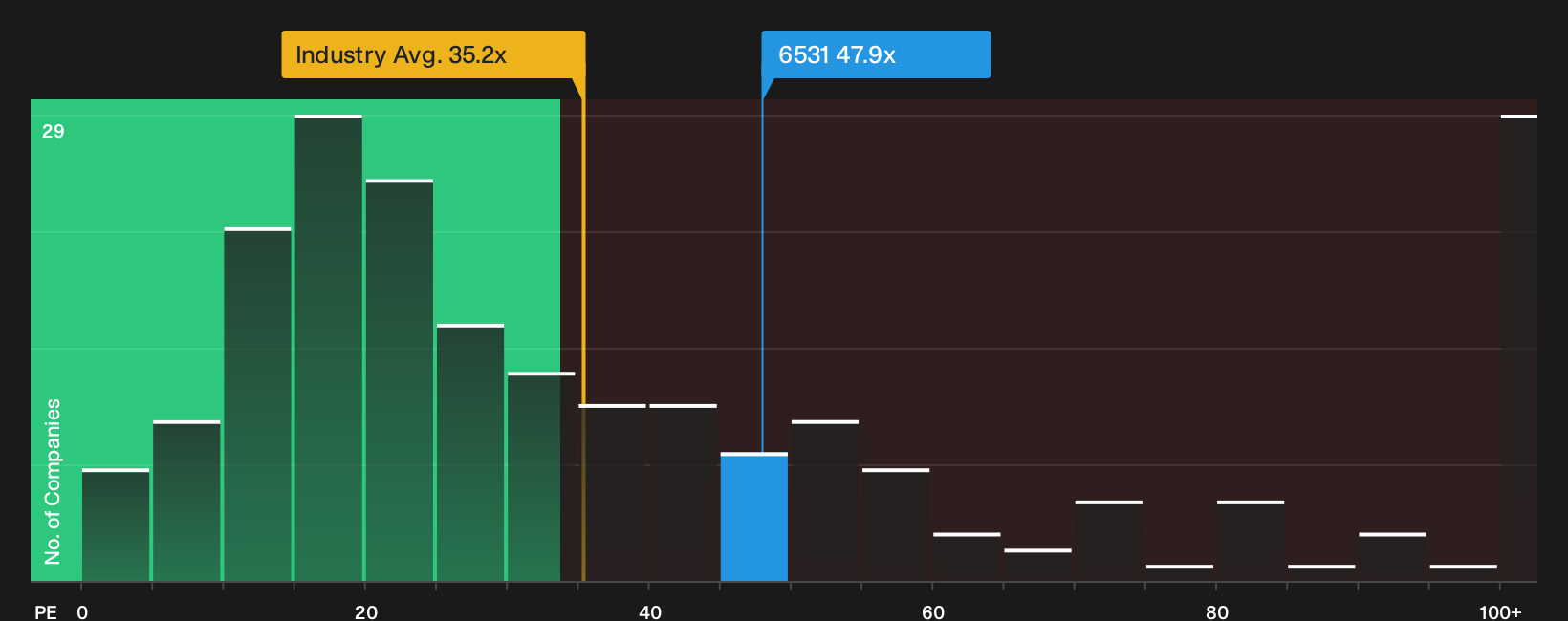Click the x-axis label '0'
The height and width of the screenshot is (621, 1568).
click(x=82, y=611)
